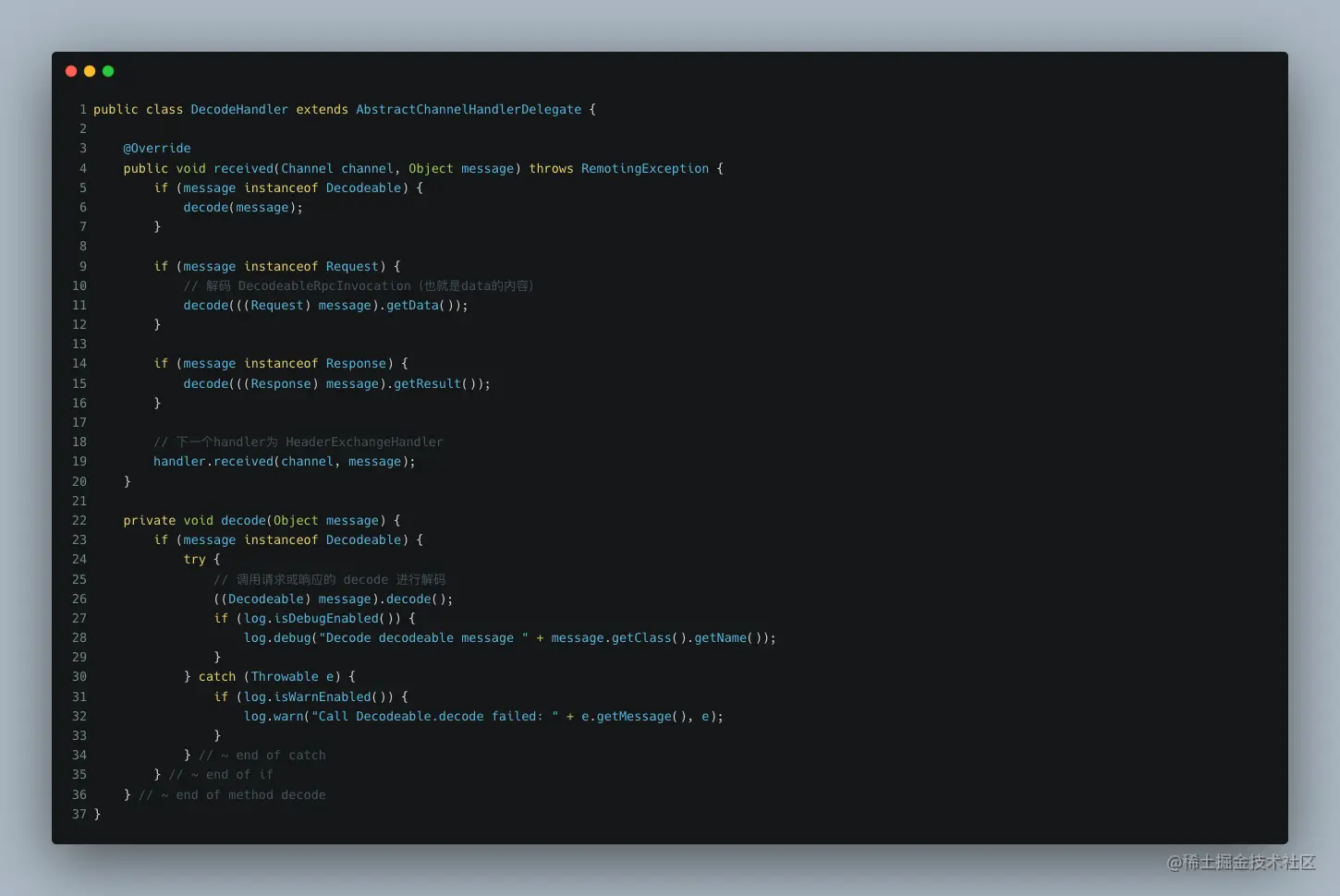Select line number 37 at the bottom
1340x896 pixels.
79,814
